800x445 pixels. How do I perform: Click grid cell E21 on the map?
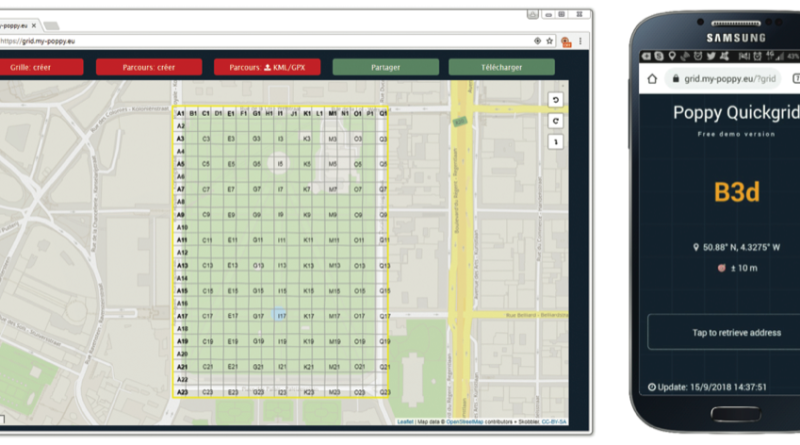pyautogui.click(x=233, y=366)
